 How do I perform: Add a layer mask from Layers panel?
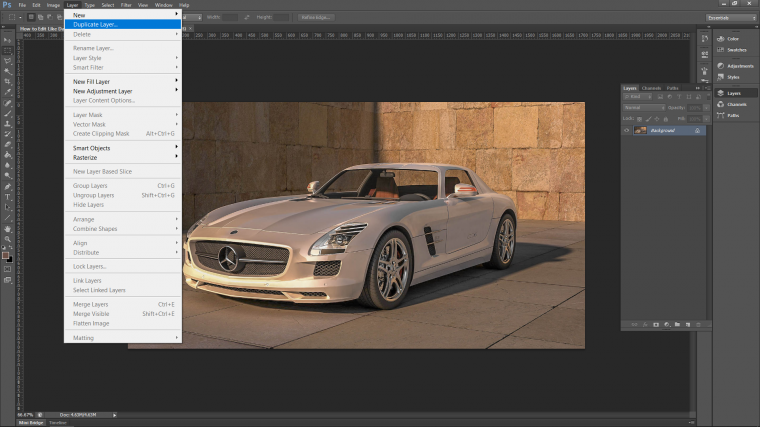click(x=656, y=325)
